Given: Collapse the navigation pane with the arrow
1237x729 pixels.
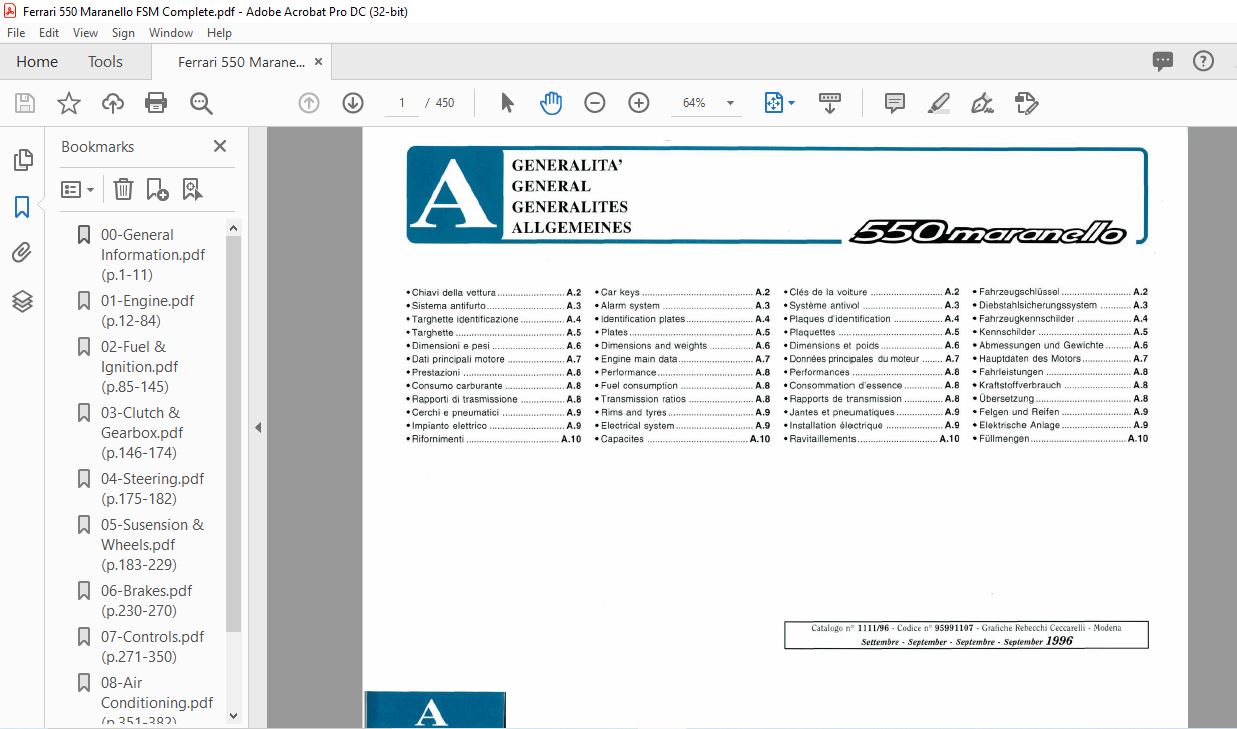Looking at the screenshot, I should click(x=257, y=427).
